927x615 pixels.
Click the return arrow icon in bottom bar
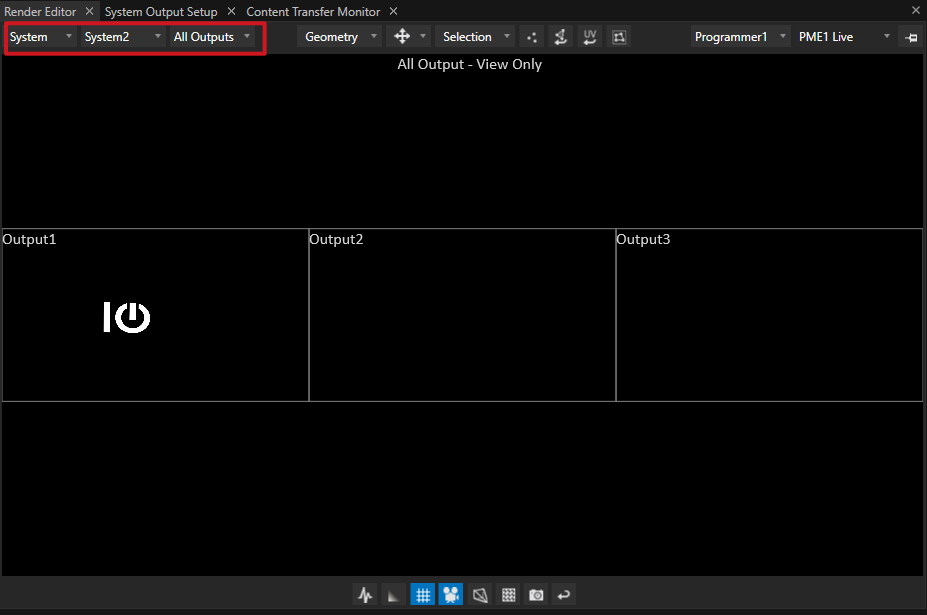564,594
